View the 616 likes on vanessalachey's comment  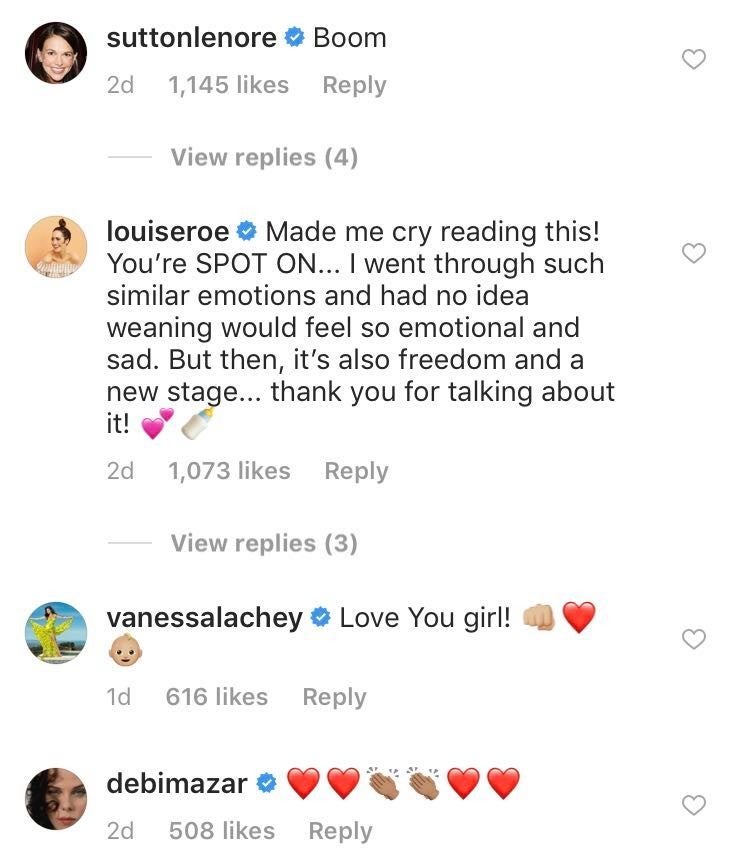coord(217,697)
